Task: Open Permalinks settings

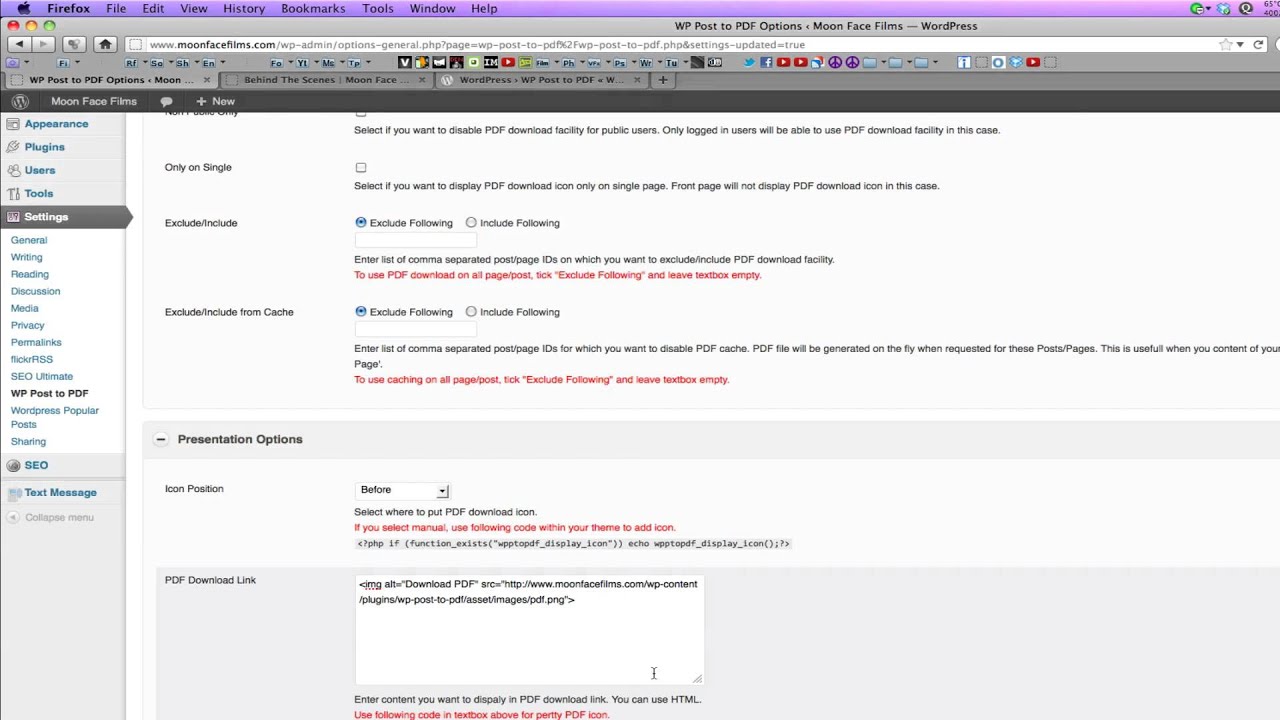Action: tap(36, 342)
